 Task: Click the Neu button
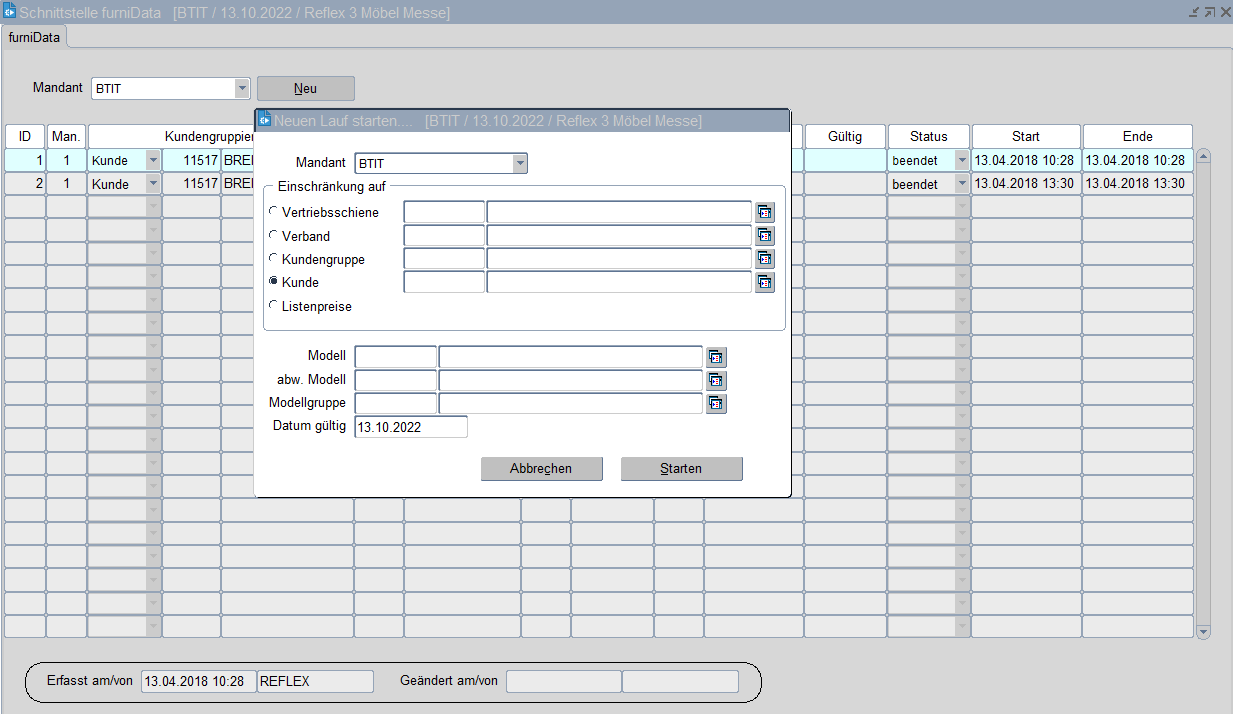click(x=305, y=88)
